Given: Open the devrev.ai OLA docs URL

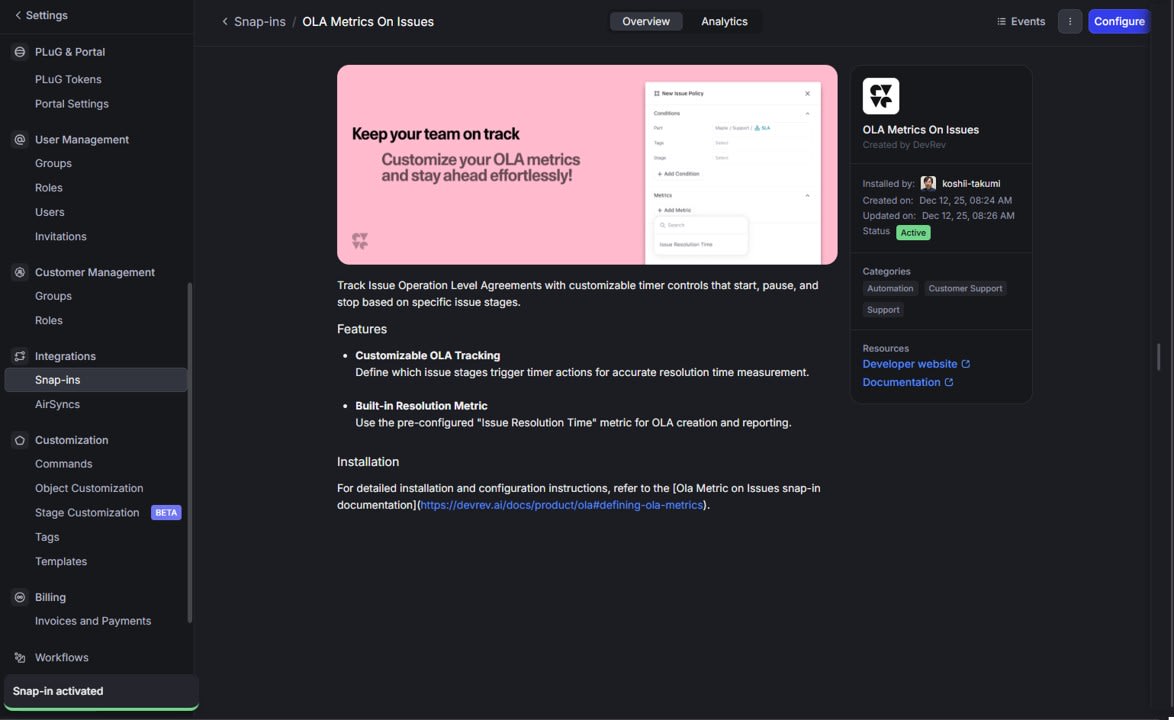Looking at the screenshot, I should click(x=562, y=505).
